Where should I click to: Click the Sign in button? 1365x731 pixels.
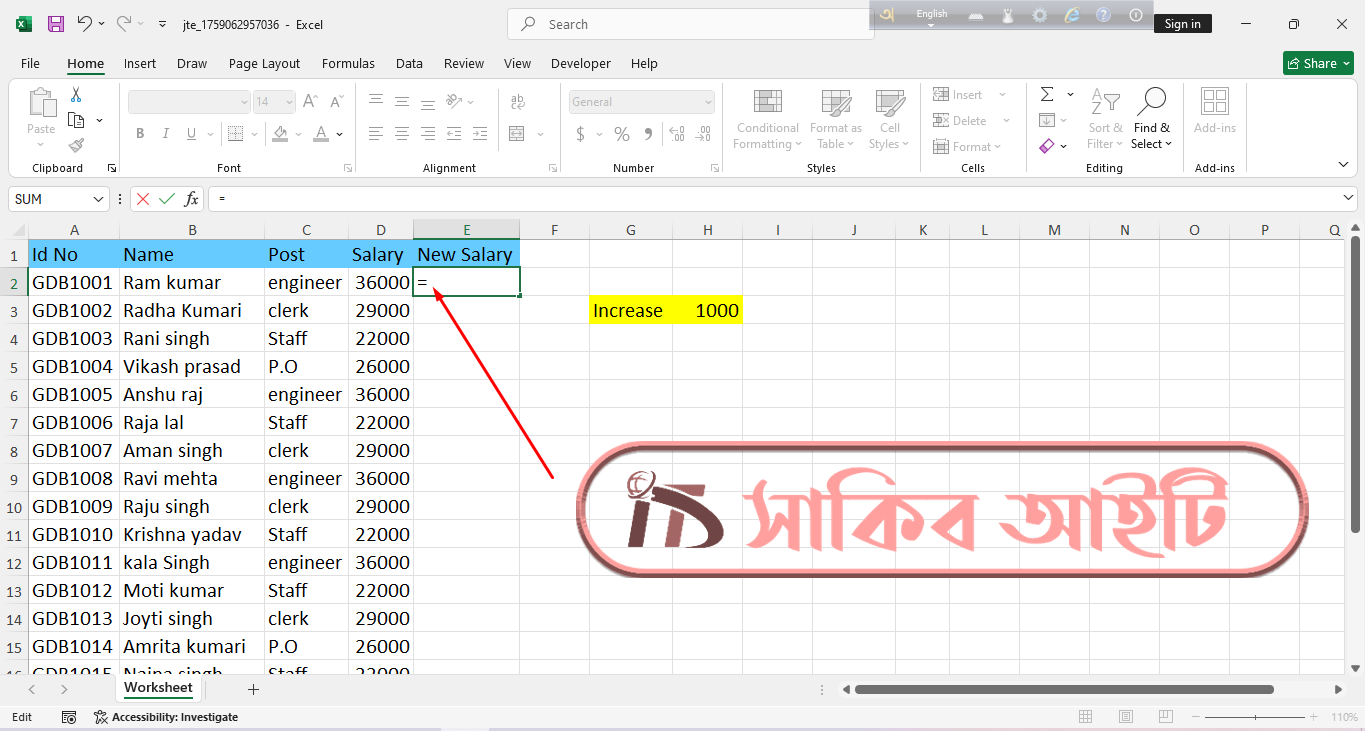1182,22
